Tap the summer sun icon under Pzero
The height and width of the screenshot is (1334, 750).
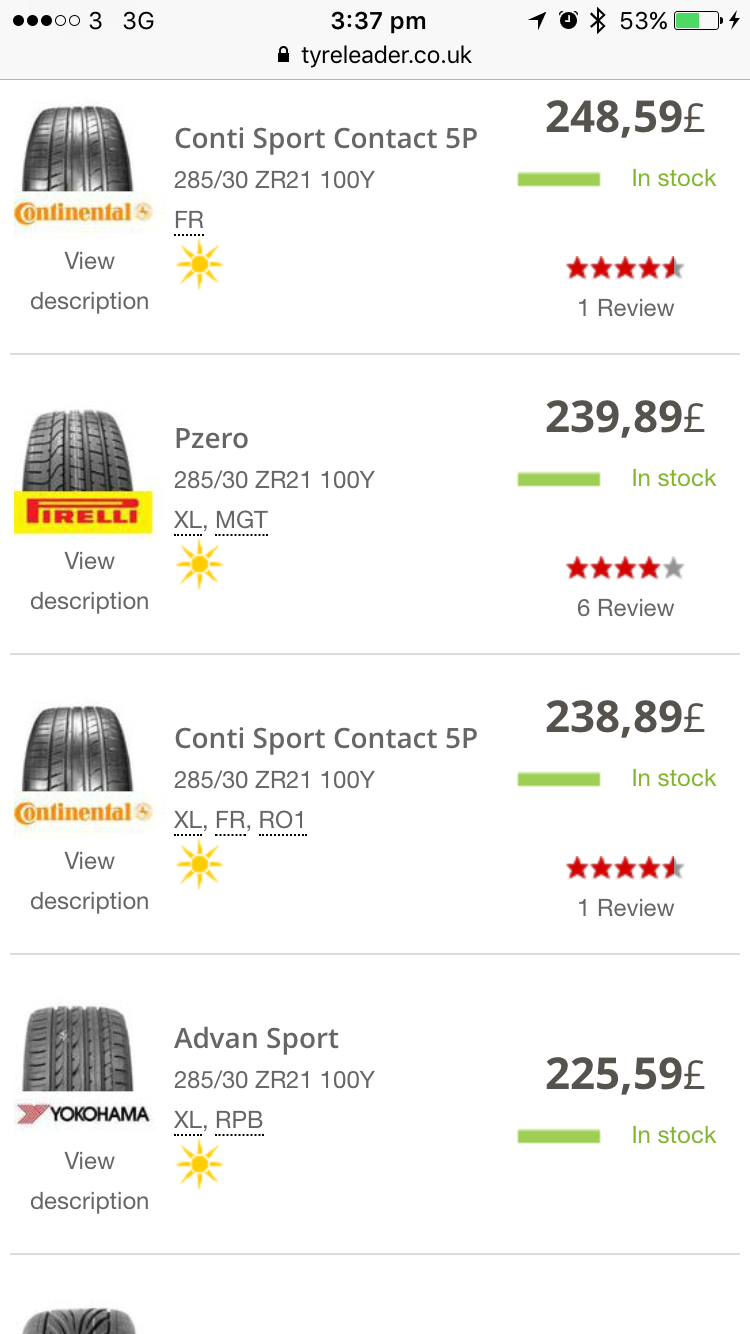point(199,565)
